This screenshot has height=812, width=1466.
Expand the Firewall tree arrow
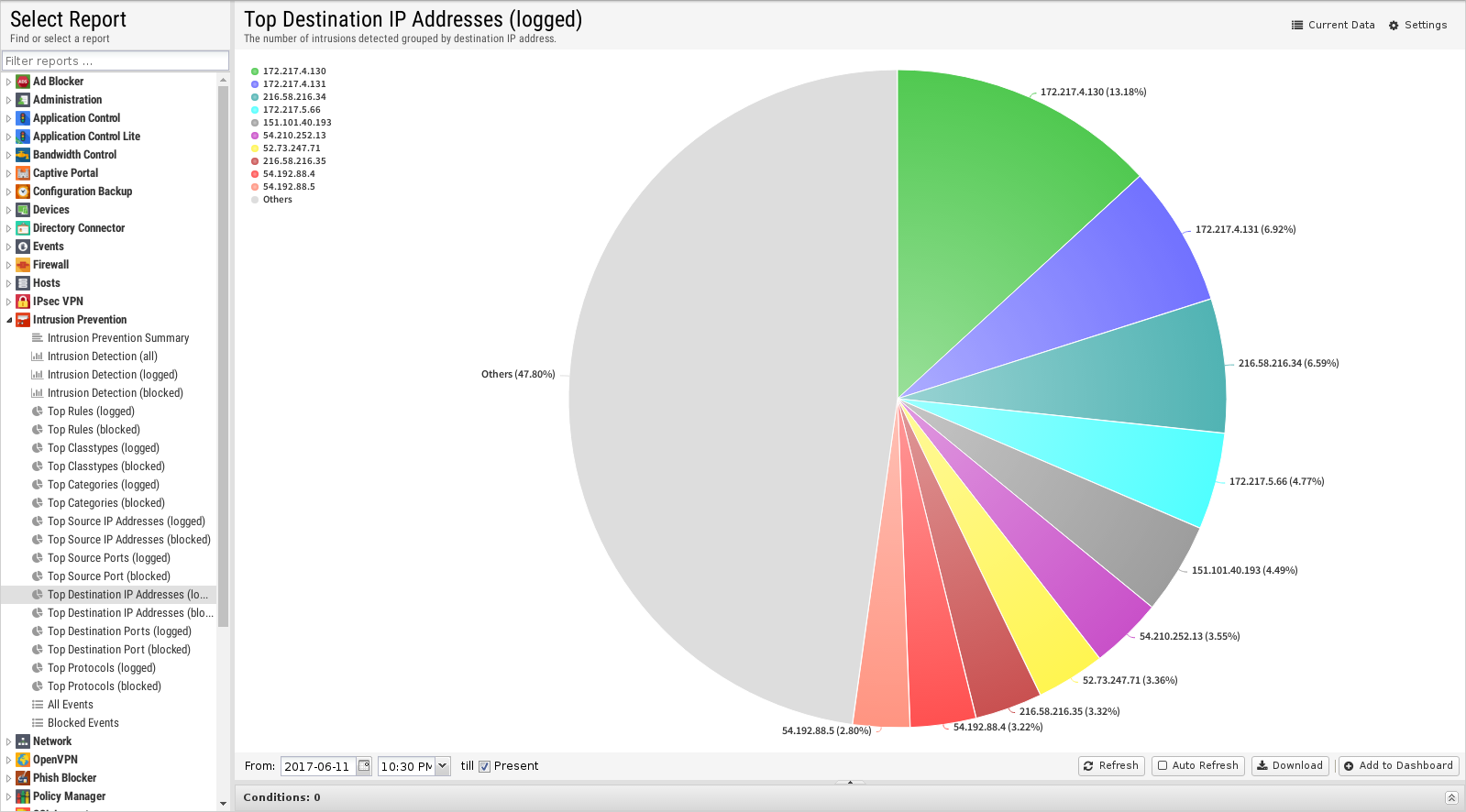[x=9, y=265]
